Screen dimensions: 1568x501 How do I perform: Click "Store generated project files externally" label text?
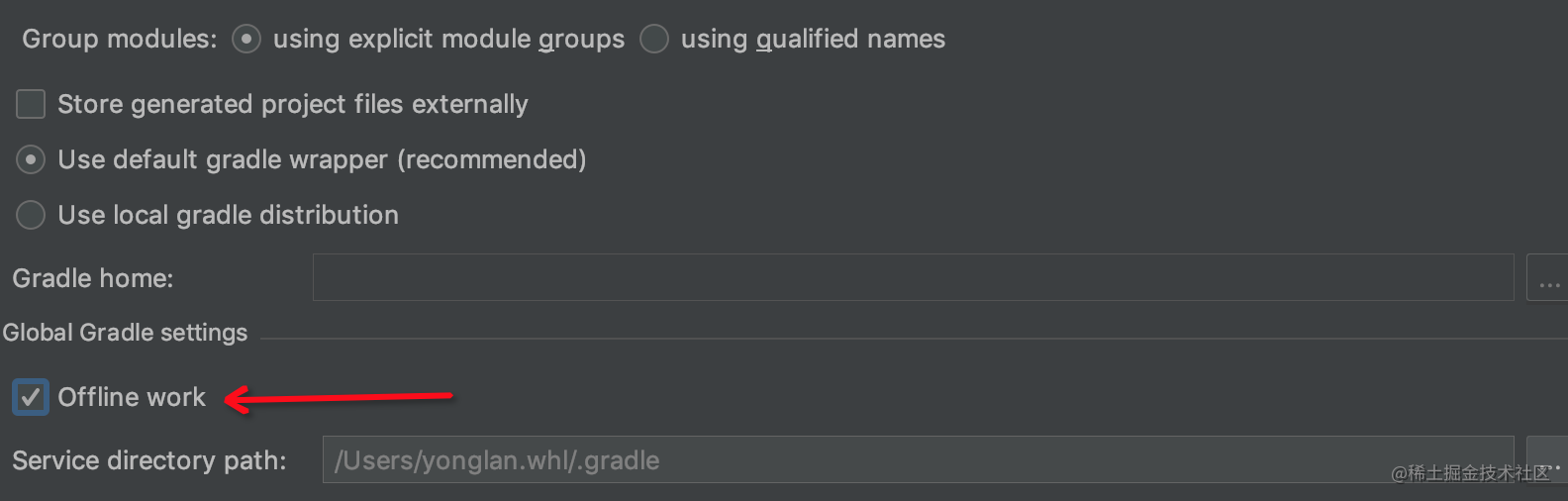[293, 104]
